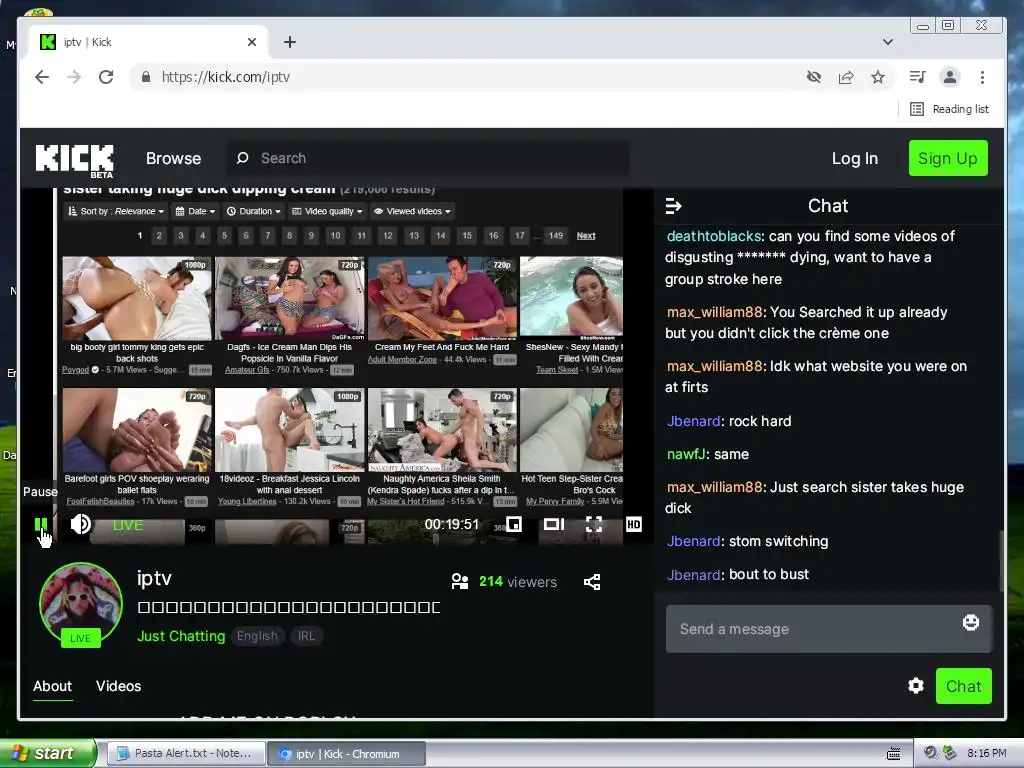Go back in the browser

pos(42,77)
